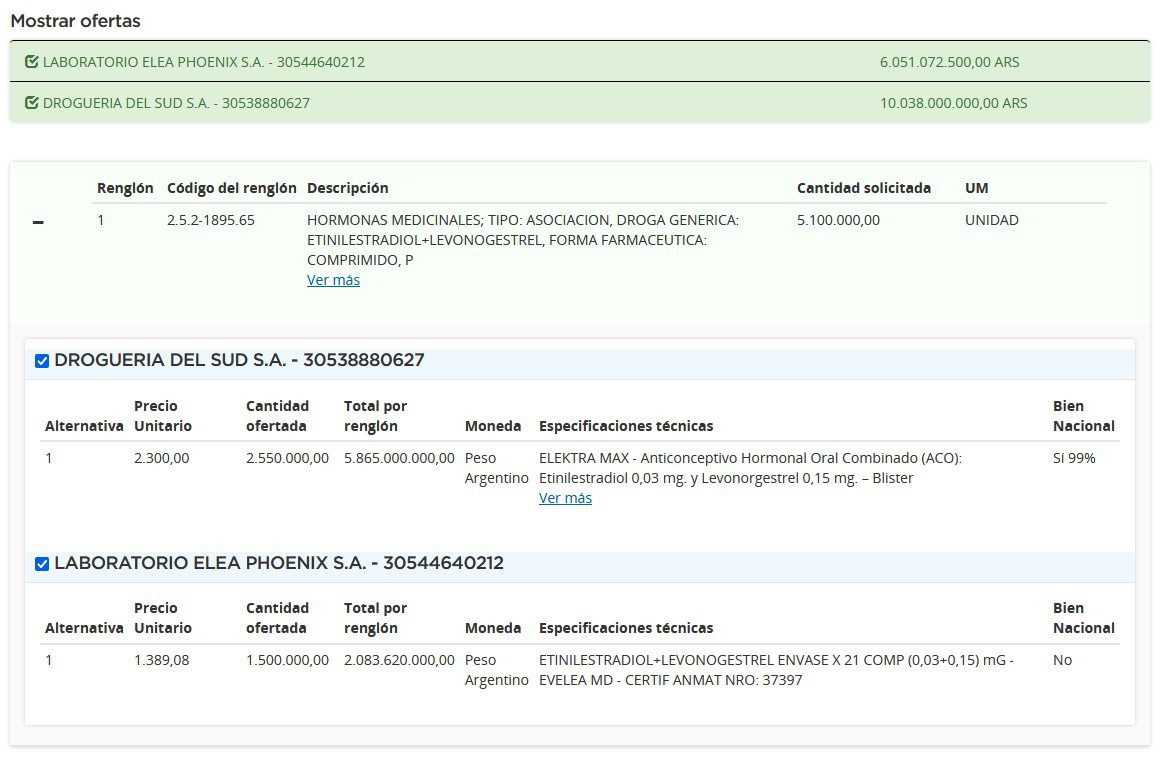Click the 'Descripción' column header
This screenshot has width=1162, height=758.
pos(347,188)
